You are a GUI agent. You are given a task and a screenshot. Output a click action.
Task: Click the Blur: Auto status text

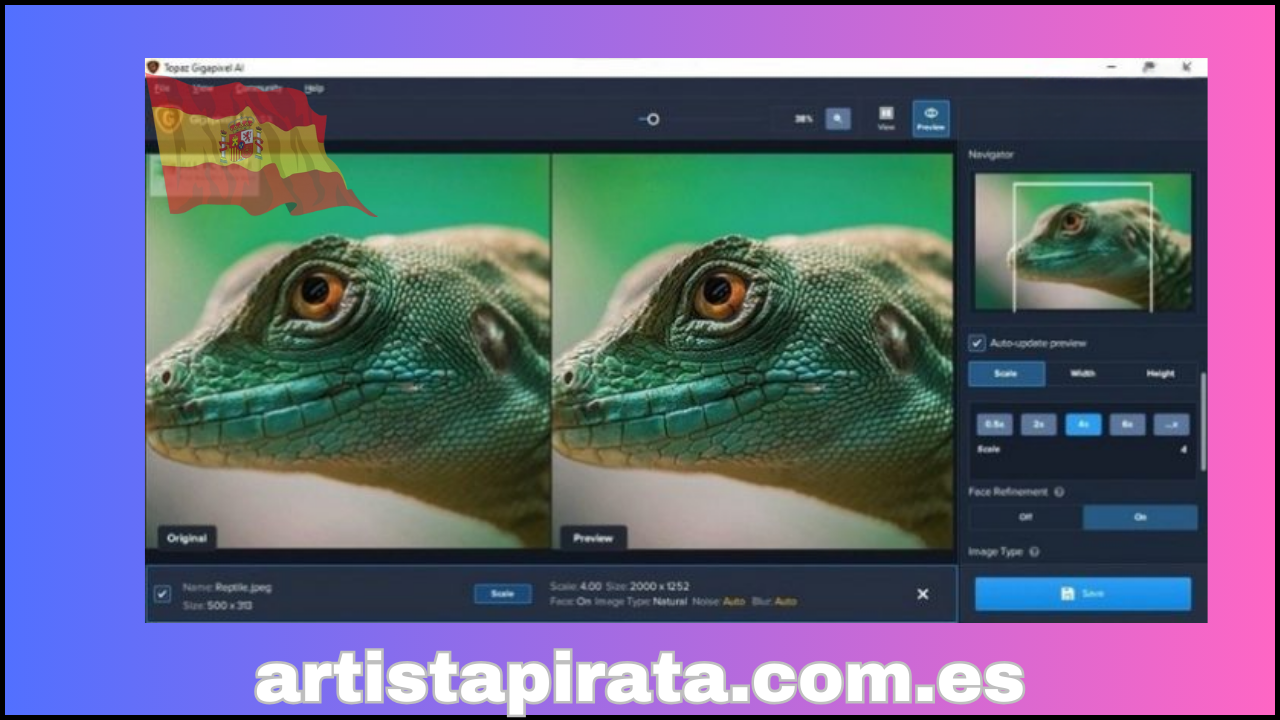775,602
